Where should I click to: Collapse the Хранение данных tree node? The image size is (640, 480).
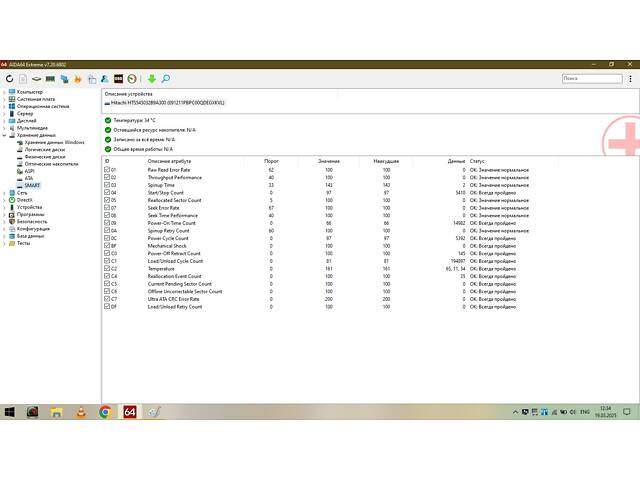point(4,135)
